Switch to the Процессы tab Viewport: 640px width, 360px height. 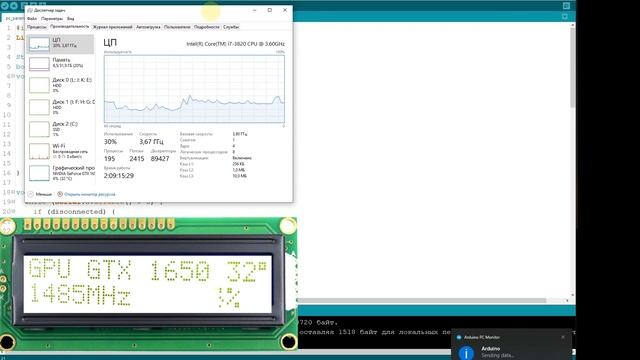[36, 27]
